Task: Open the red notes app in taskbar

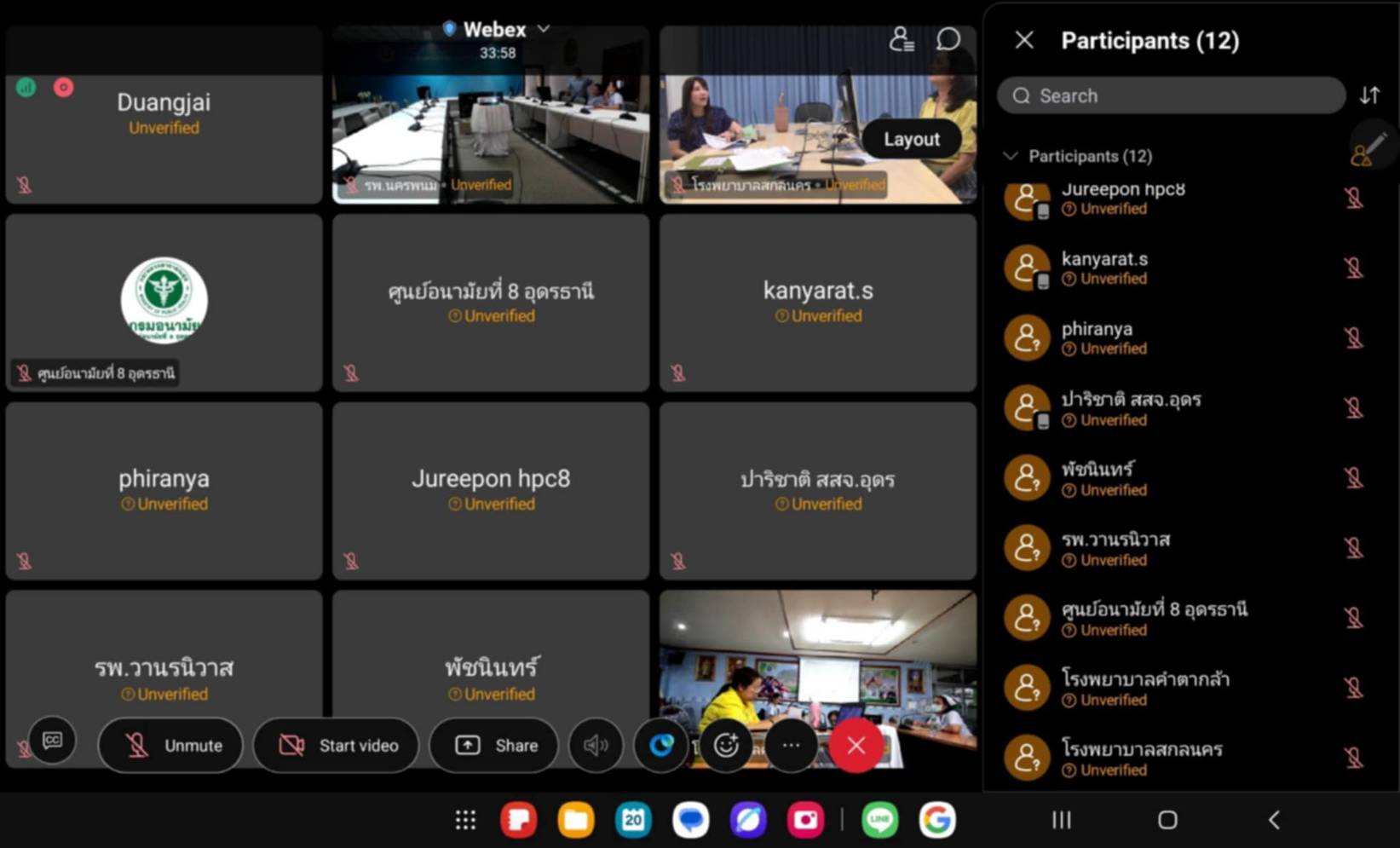Action: 518,820
